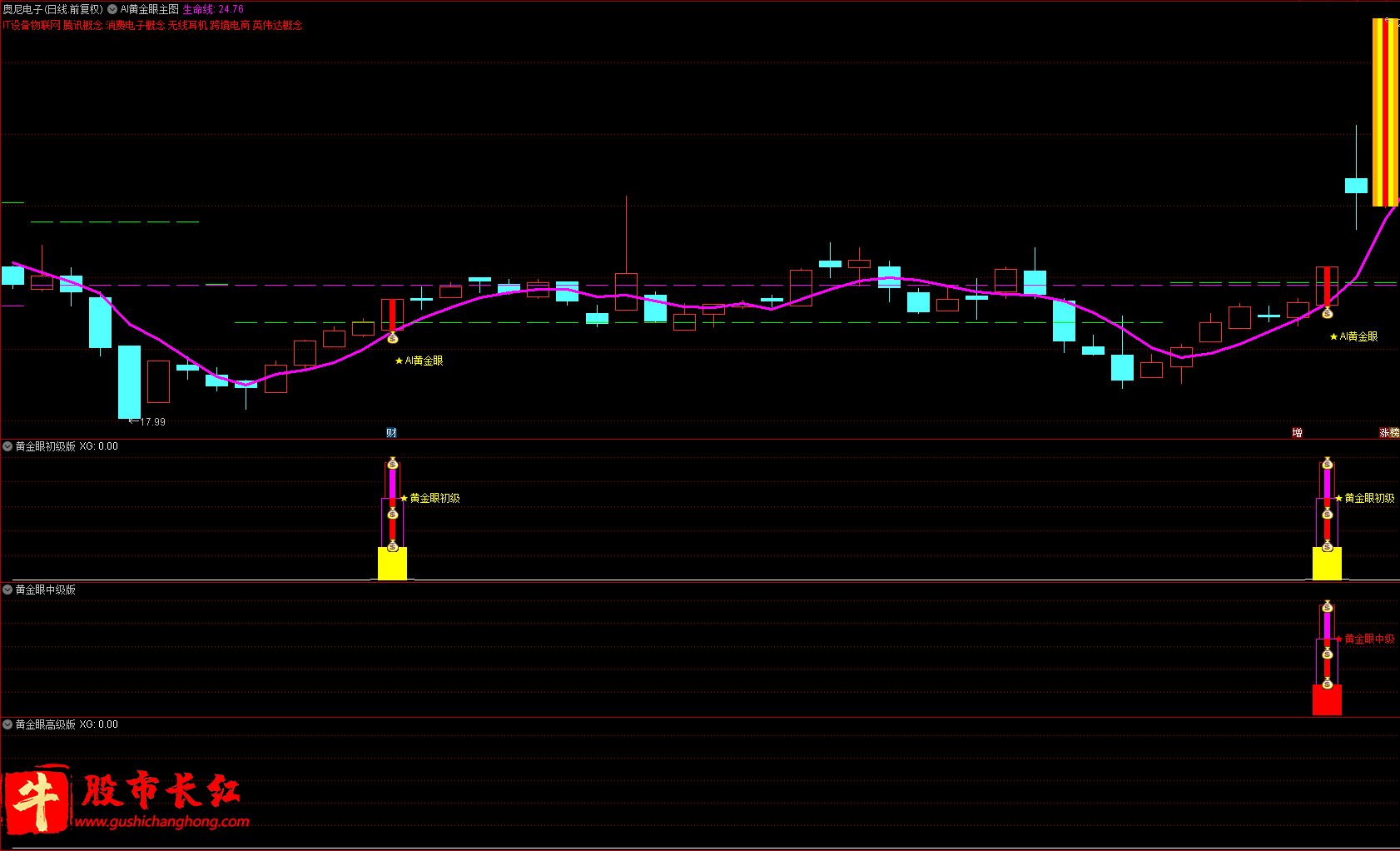1400x851 pixels.
Task: Click the XG: 0.00 value in 黄金眼初级版 panel
Action: [99, 446]
